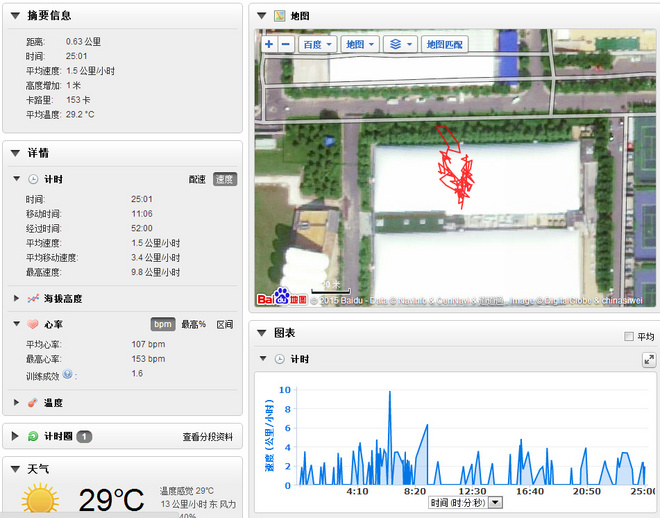Screen dimensions: 660x518
Task: Click the expand chart fullscreen icon
Action: [x=648, y=359]
